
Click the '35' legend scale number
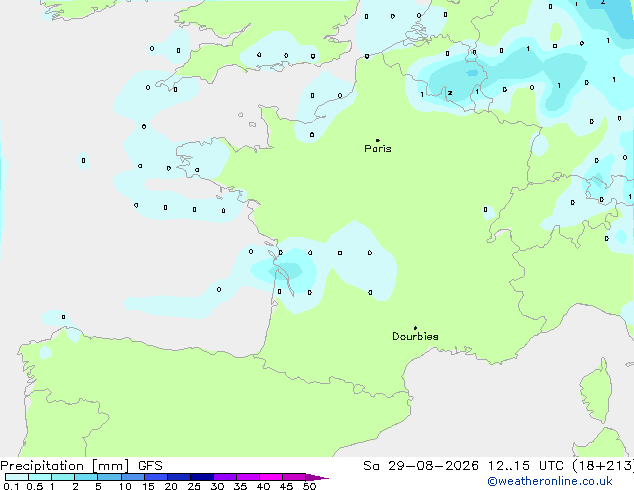pyautogui.click(x=240, y=486)
